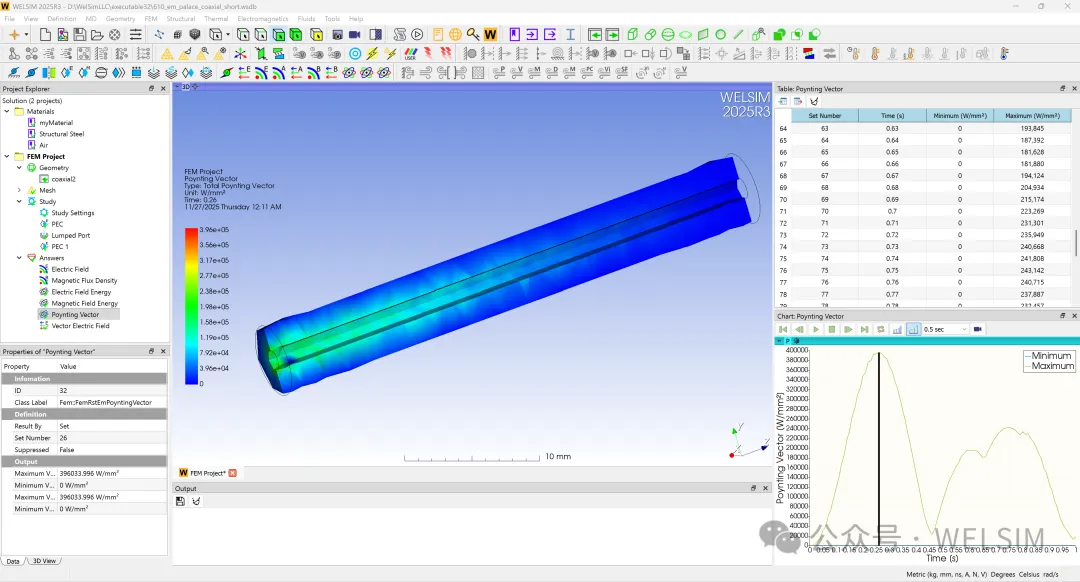Jump to the first frame in the chart toolbar

pos(783,329)
